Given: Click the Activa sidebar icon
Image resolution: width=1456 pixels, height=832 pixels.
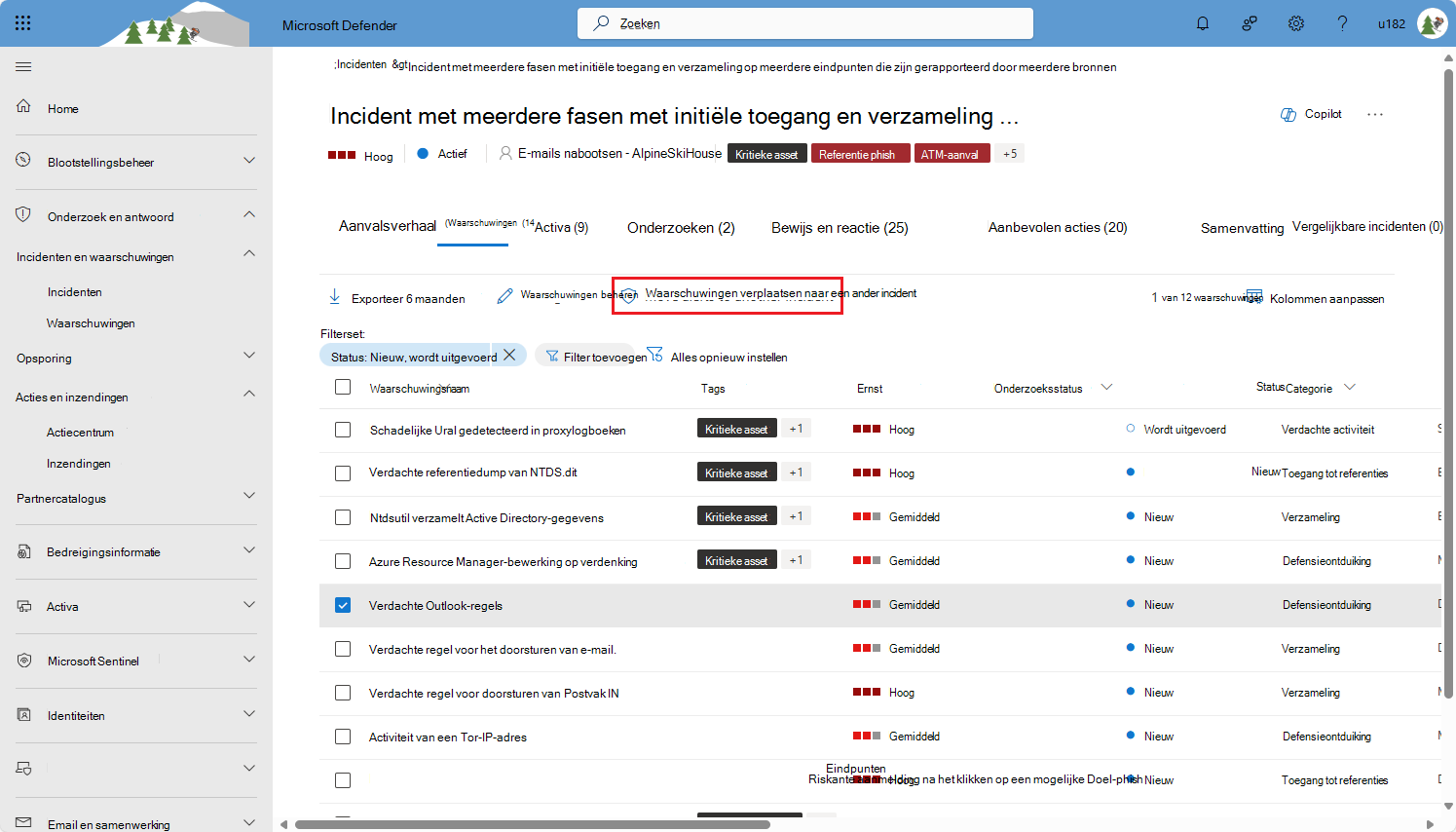Looking at the screenshot, I should pos(24,606).
